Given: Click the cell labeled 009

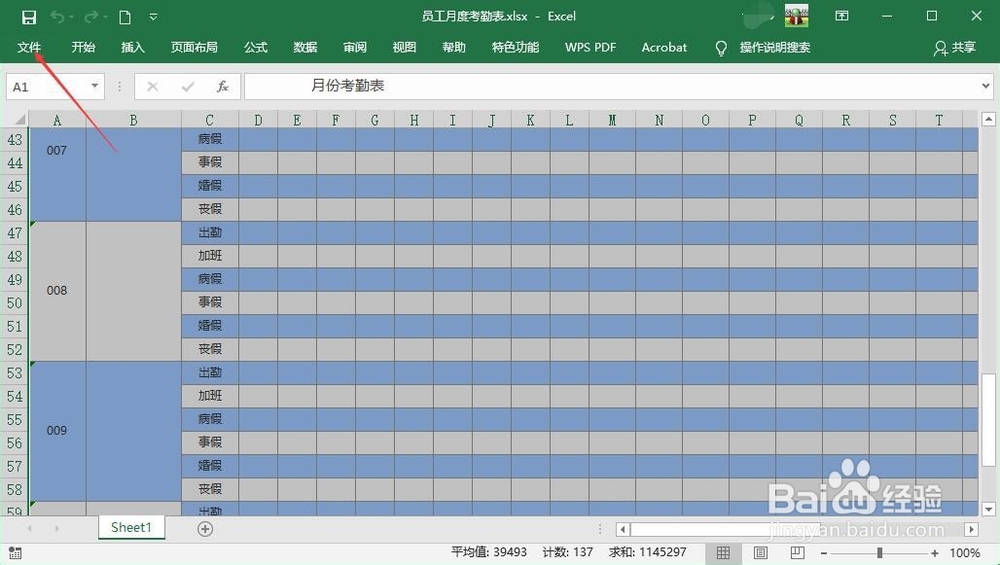Looking at the screenshot, I should click(57, 430).
